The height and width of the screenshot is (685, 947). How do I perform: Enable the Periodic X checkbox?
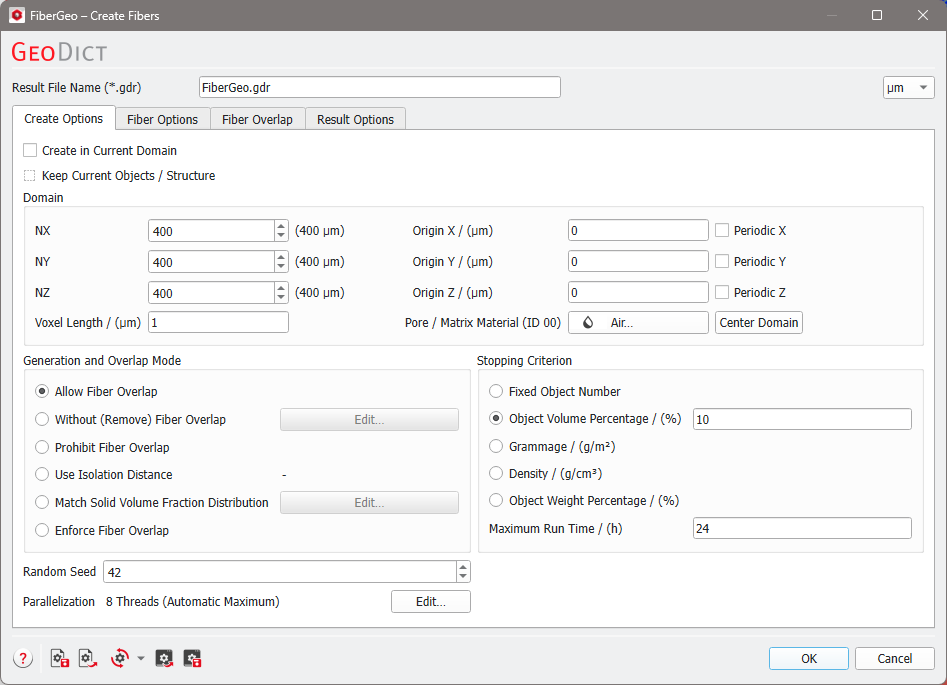point(722,230)
